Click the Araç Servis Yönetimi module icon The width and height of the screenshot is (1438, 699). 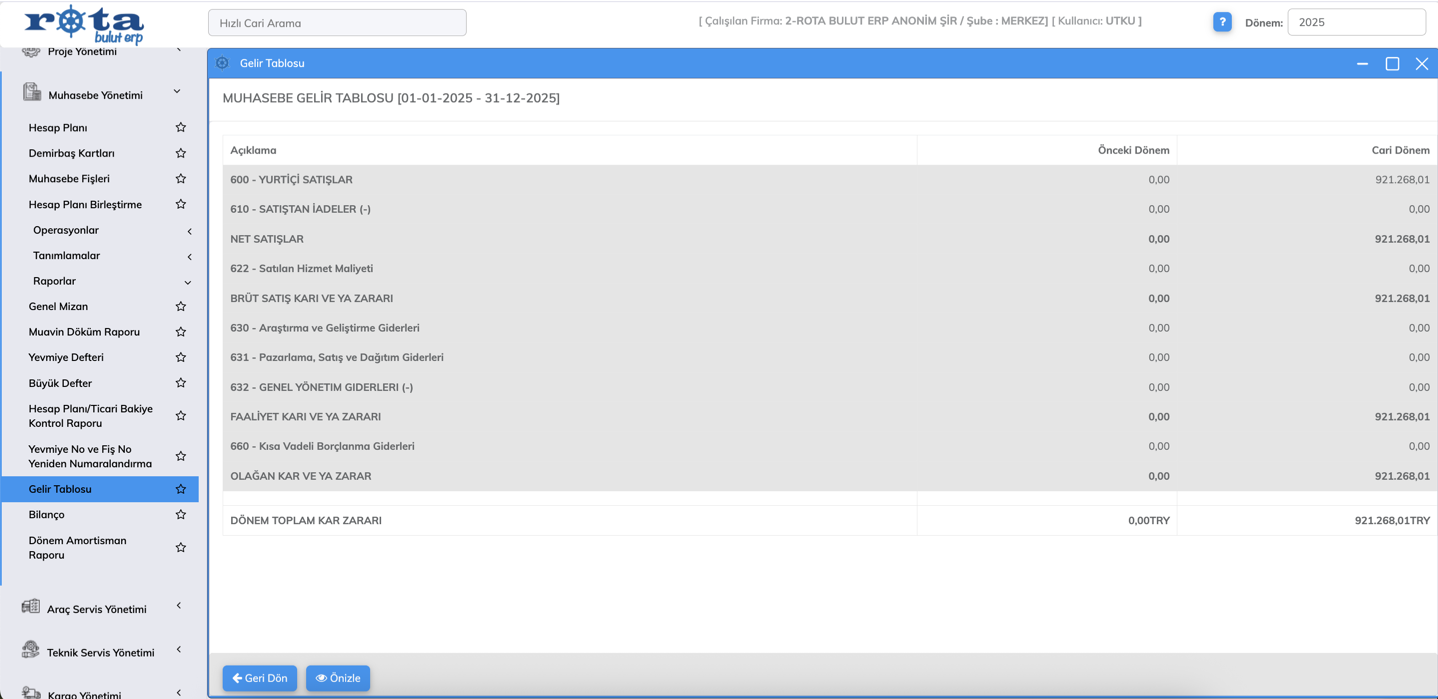point(31,607)
